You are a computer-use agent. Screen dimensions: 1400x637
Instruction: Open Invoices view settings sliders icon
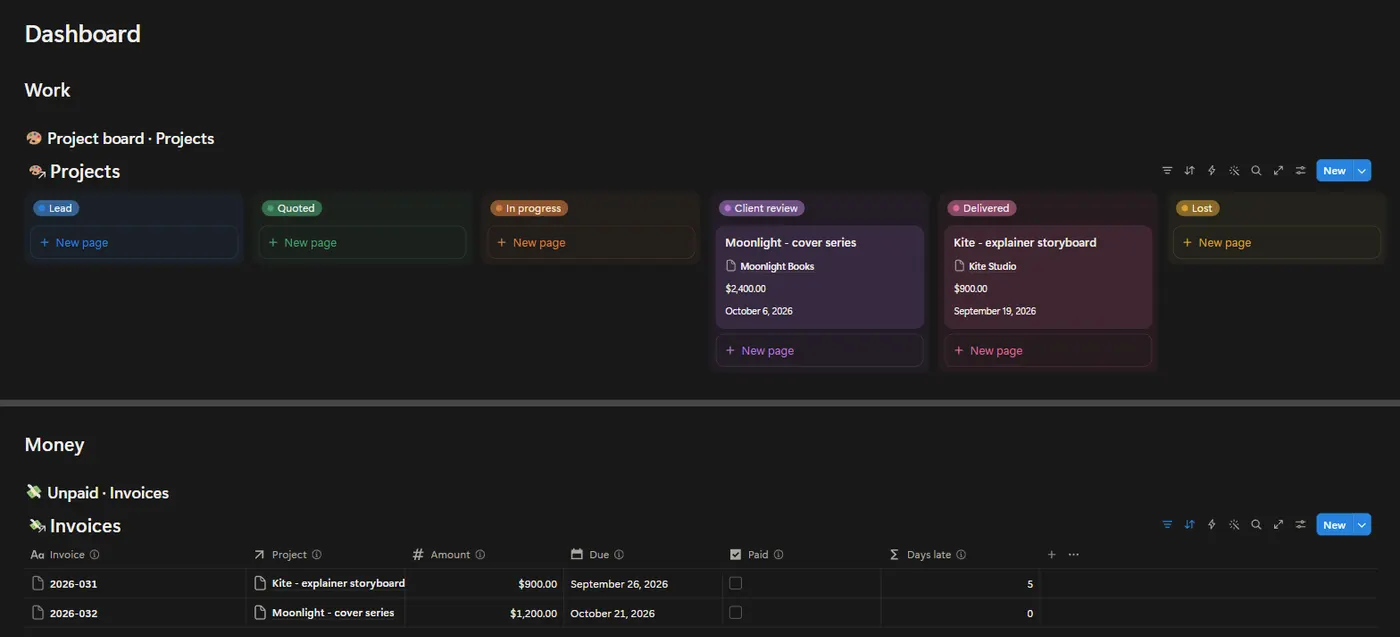coord(1300,525)
